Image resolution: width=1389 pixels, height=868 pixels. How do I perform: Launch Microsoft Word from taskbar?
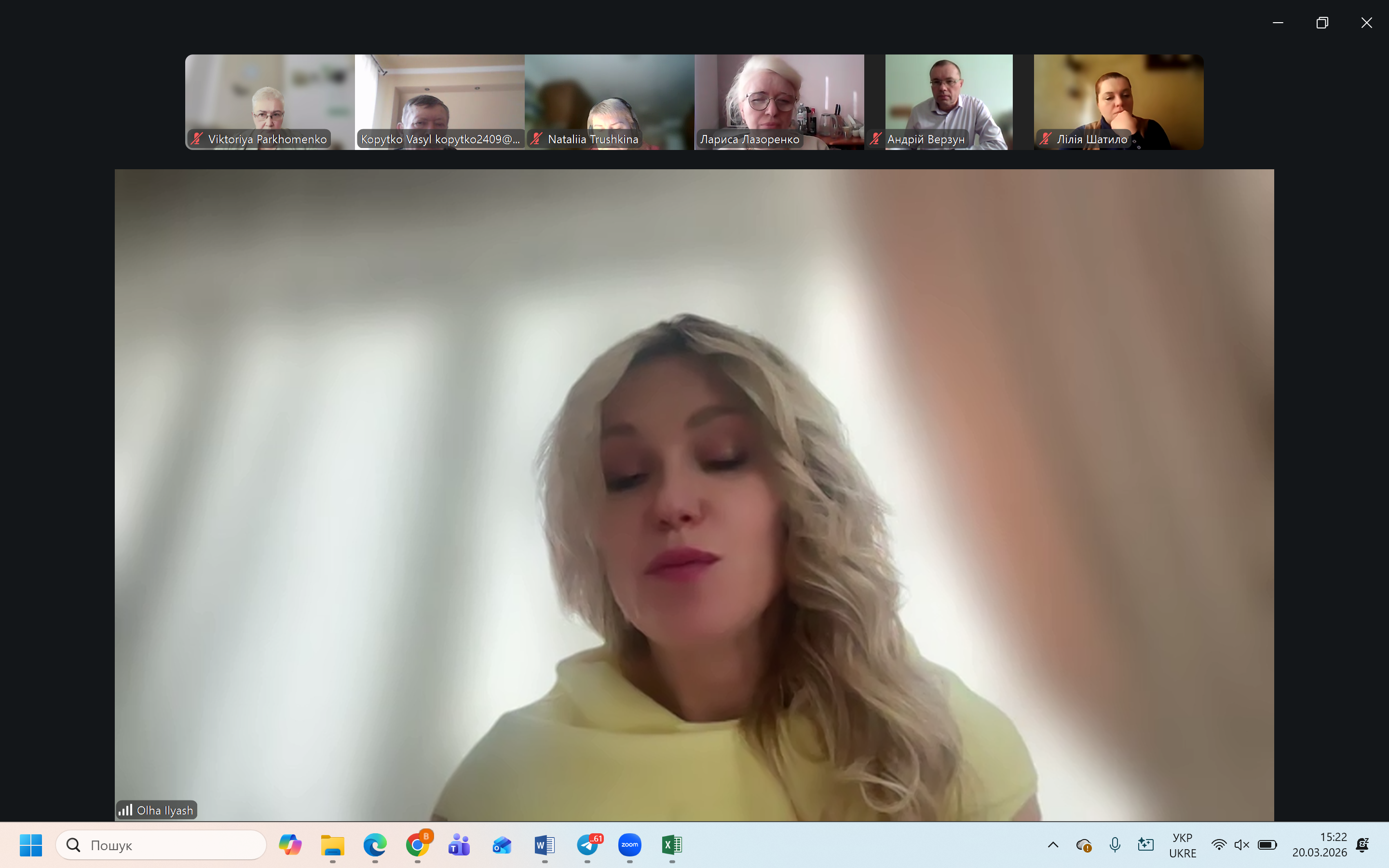545,844
